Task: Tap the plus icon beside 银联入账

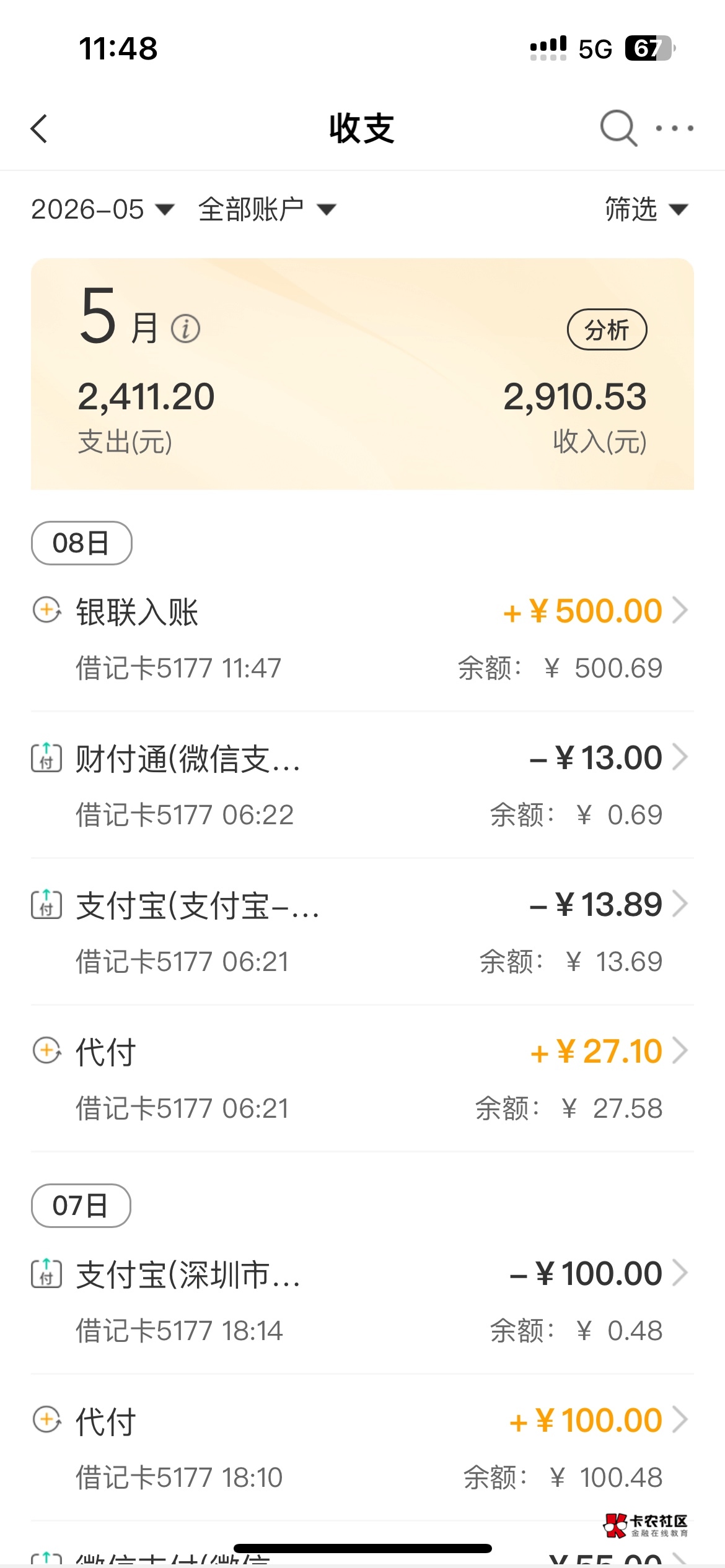Action: coord(46,611)
